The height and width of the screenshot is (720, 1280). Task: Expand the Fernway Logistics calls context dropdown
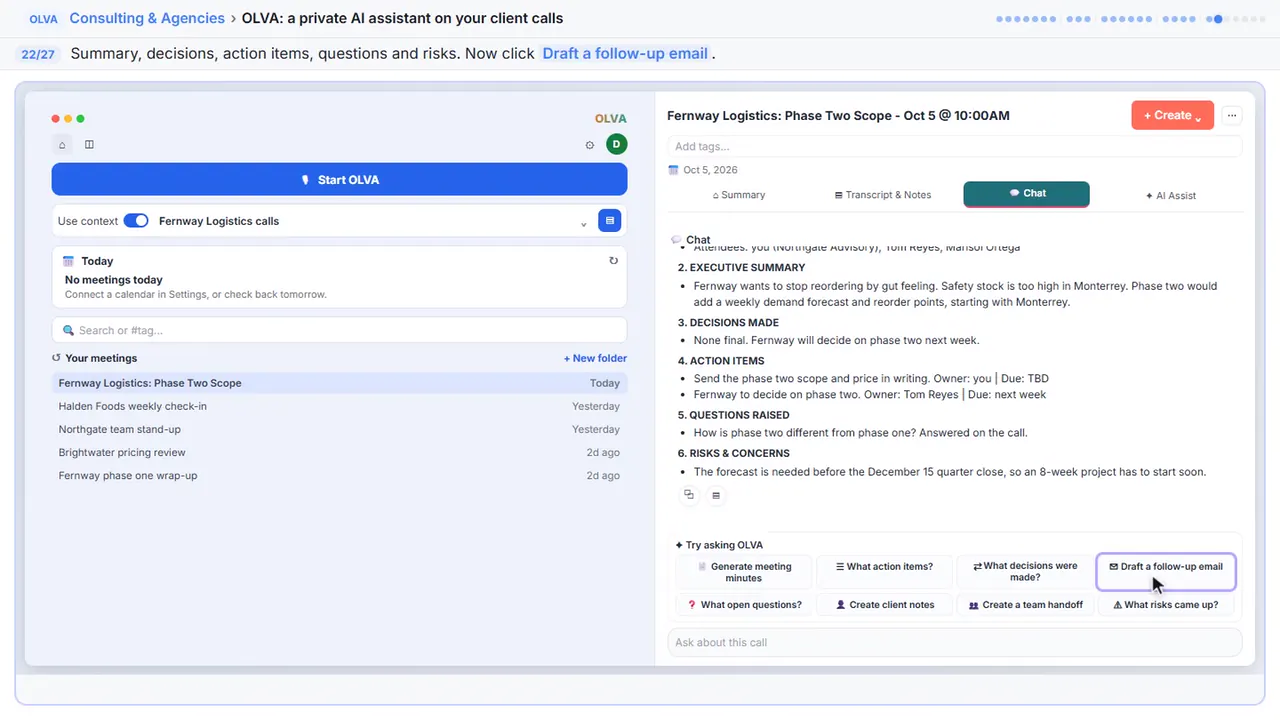pyautogui.click(x=583, y=222)
